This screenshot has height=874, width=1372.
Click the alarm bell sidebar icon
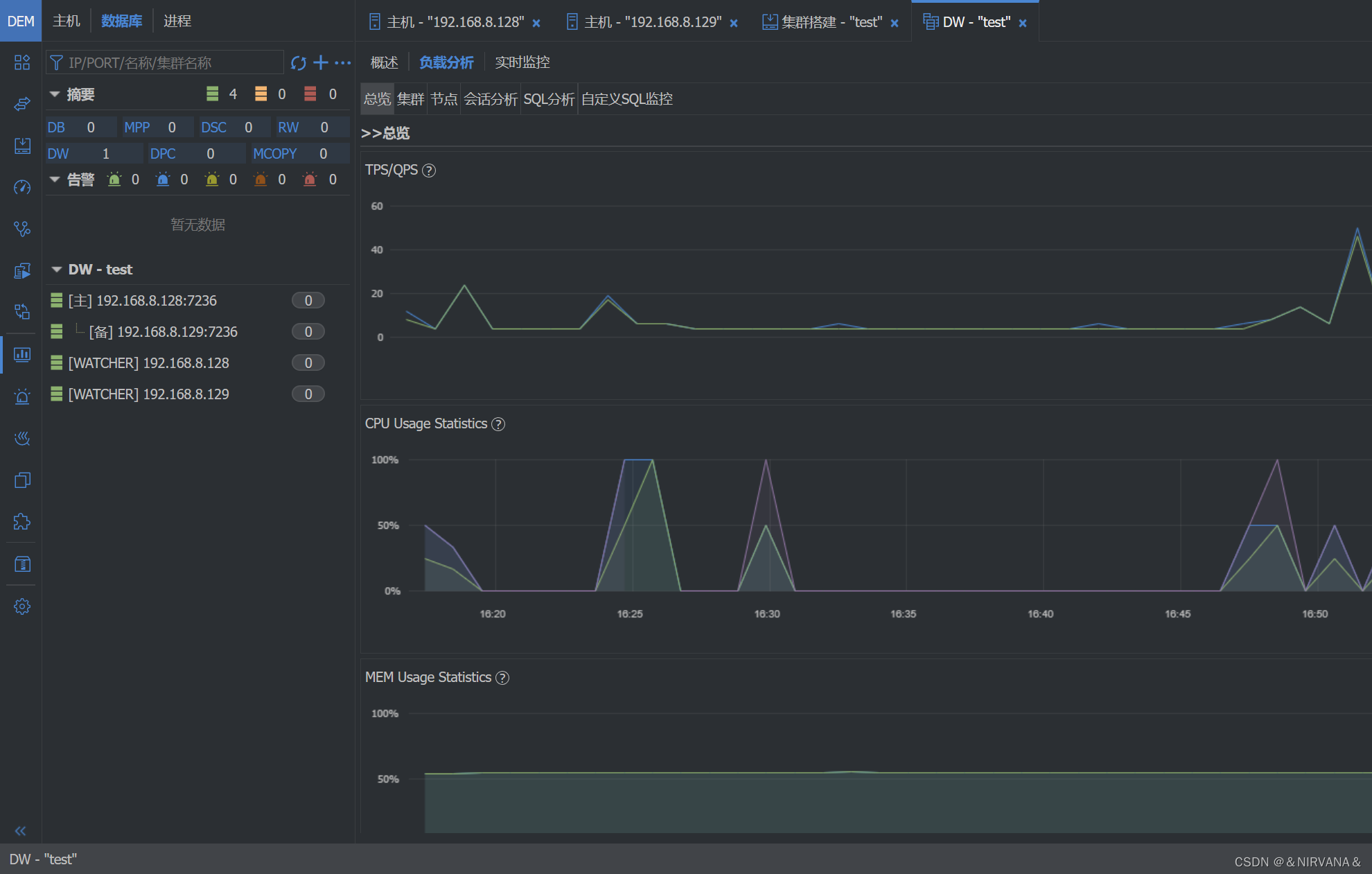tap(22, 396)
